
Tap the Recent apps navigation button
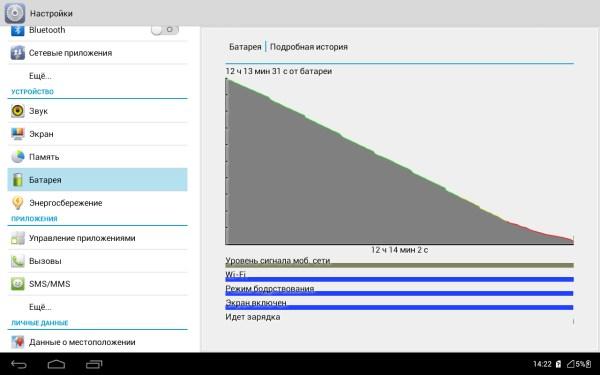coord(94,364)
